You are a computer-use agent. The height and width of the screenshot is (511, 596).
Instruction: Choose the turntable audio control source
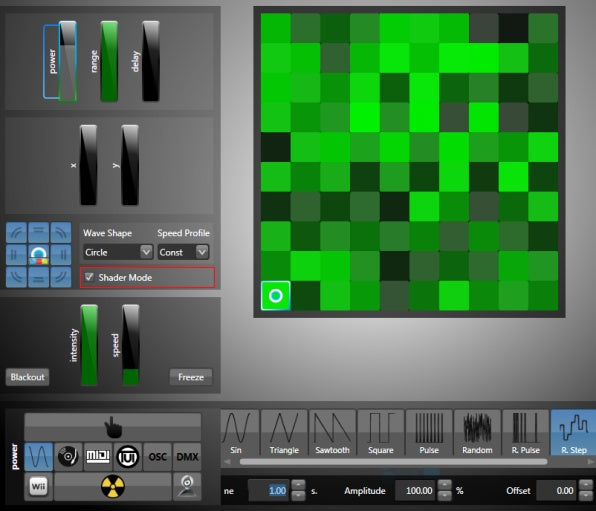click(x=68, y=457)
